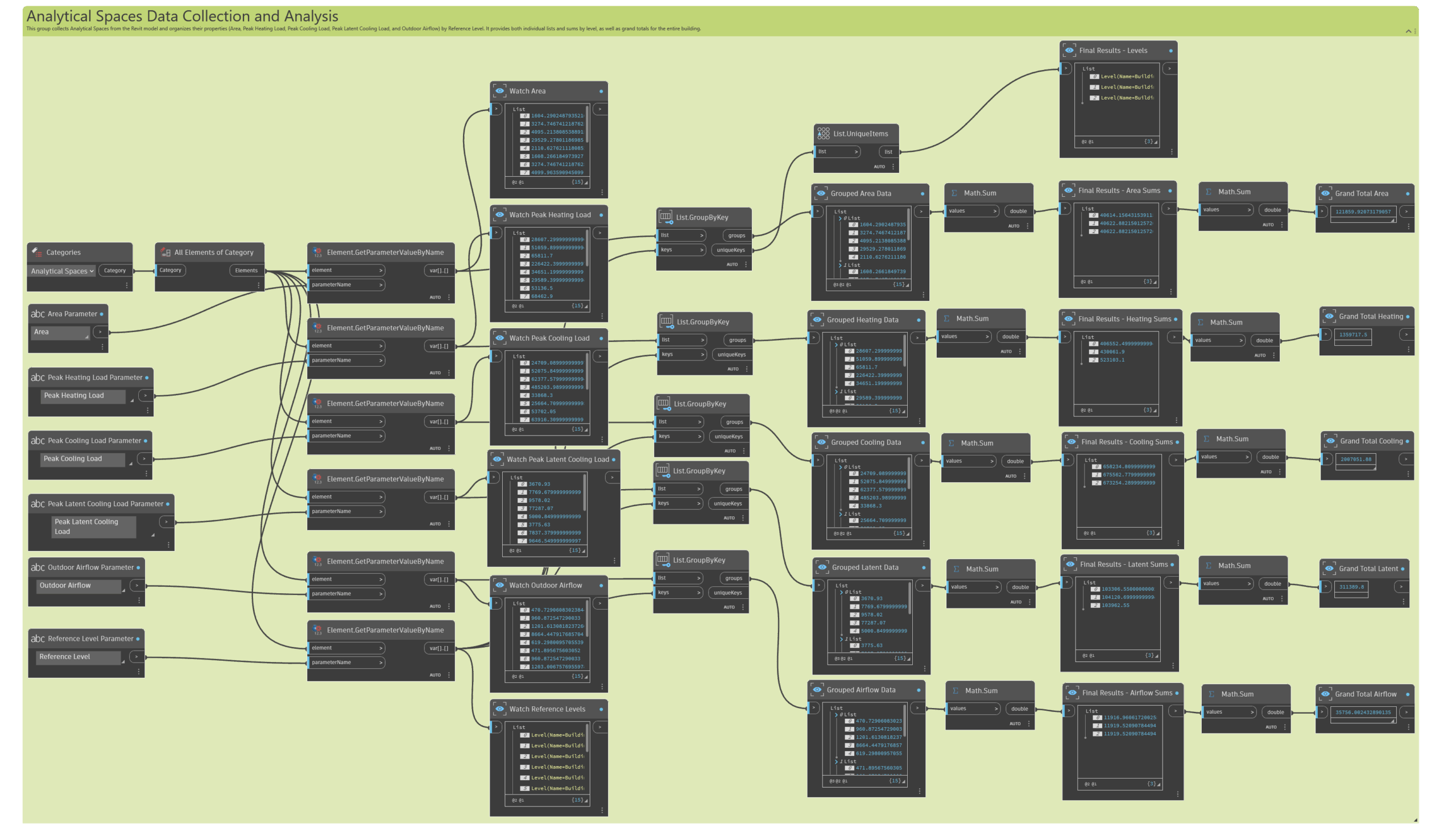Click the abc icon on Area Parameter node

point(38,314)
